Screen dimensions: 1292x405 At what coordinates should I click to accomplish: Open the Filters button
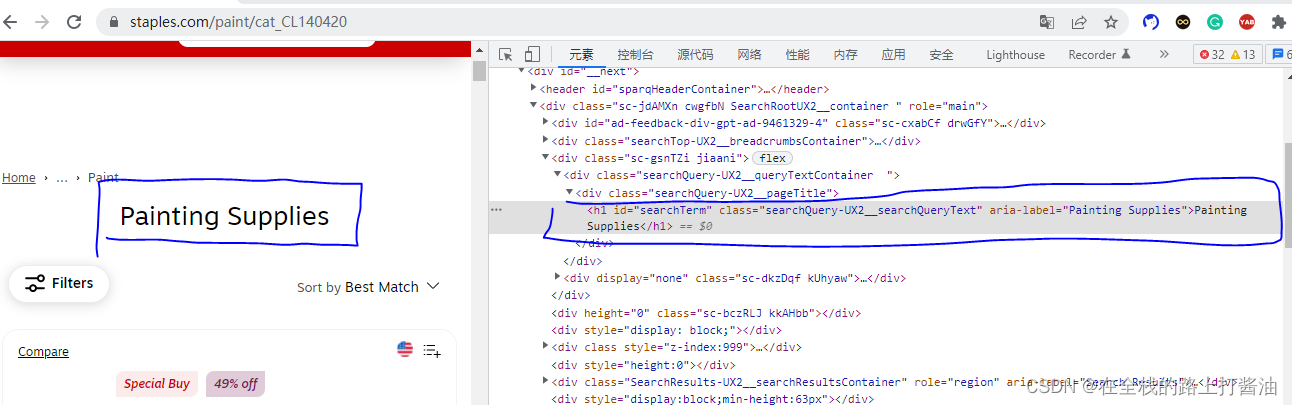(x=59, y=283)
